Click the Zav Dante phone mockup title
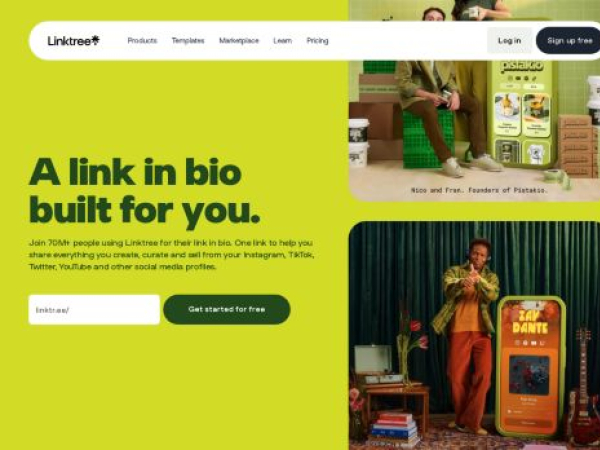Screen dimensions: 600x450 pyautogui.click(x=530, y=321)
